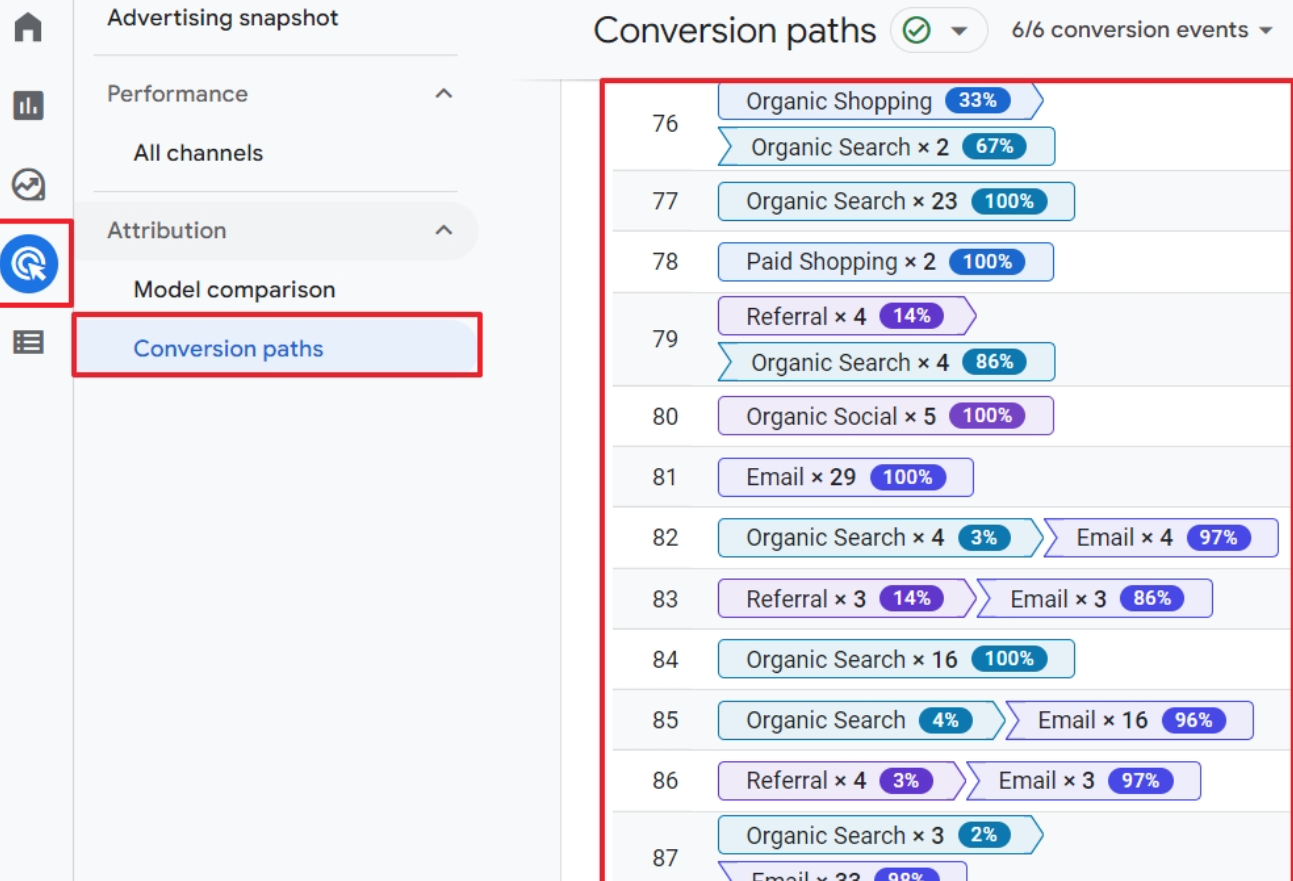Open the Configure list icon
This screenshot has height=881, width=1293.
(x=28, y=342)
